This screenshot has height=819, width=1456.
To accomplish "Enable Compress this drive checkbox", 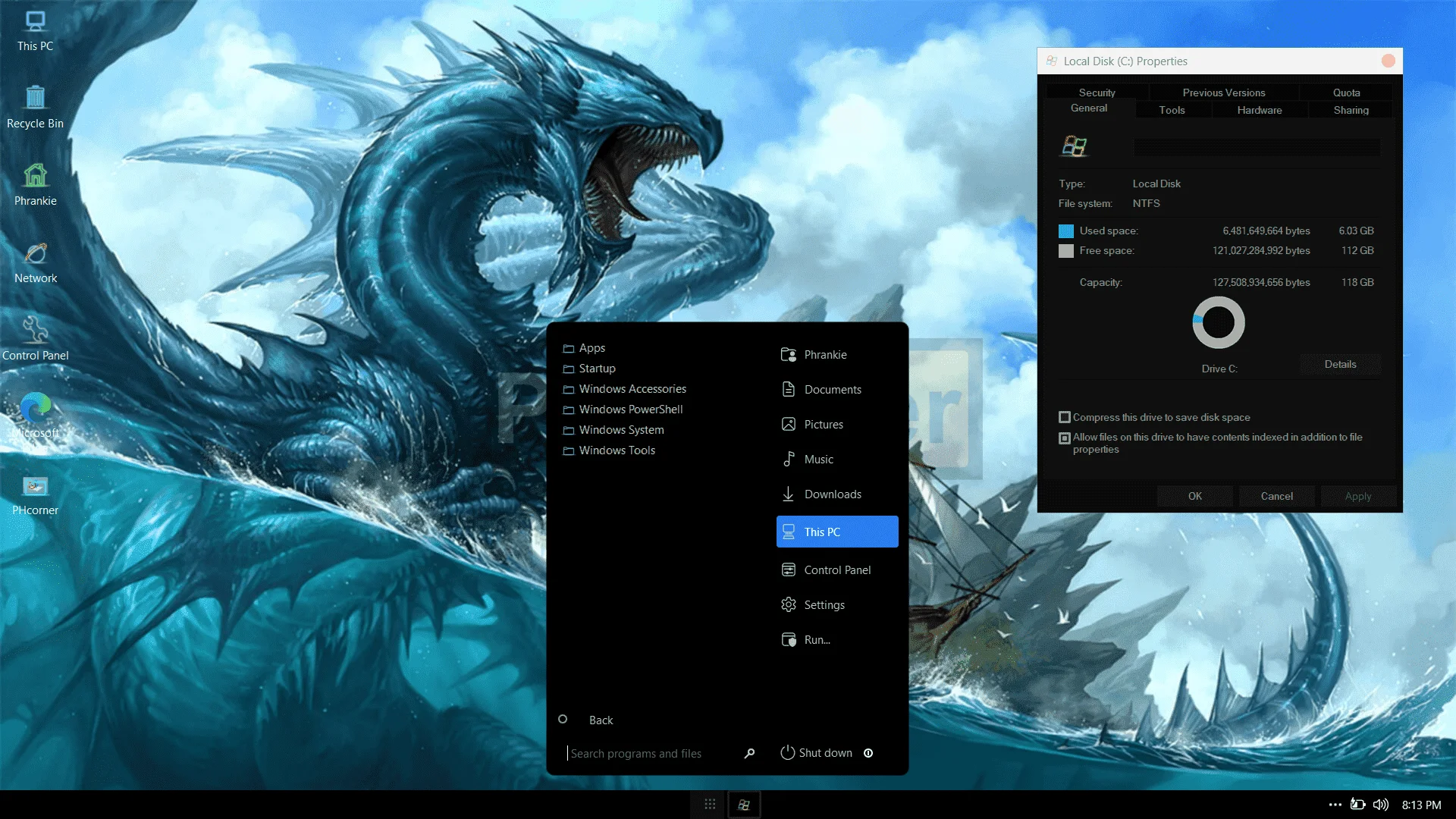I will (1065, 417).
